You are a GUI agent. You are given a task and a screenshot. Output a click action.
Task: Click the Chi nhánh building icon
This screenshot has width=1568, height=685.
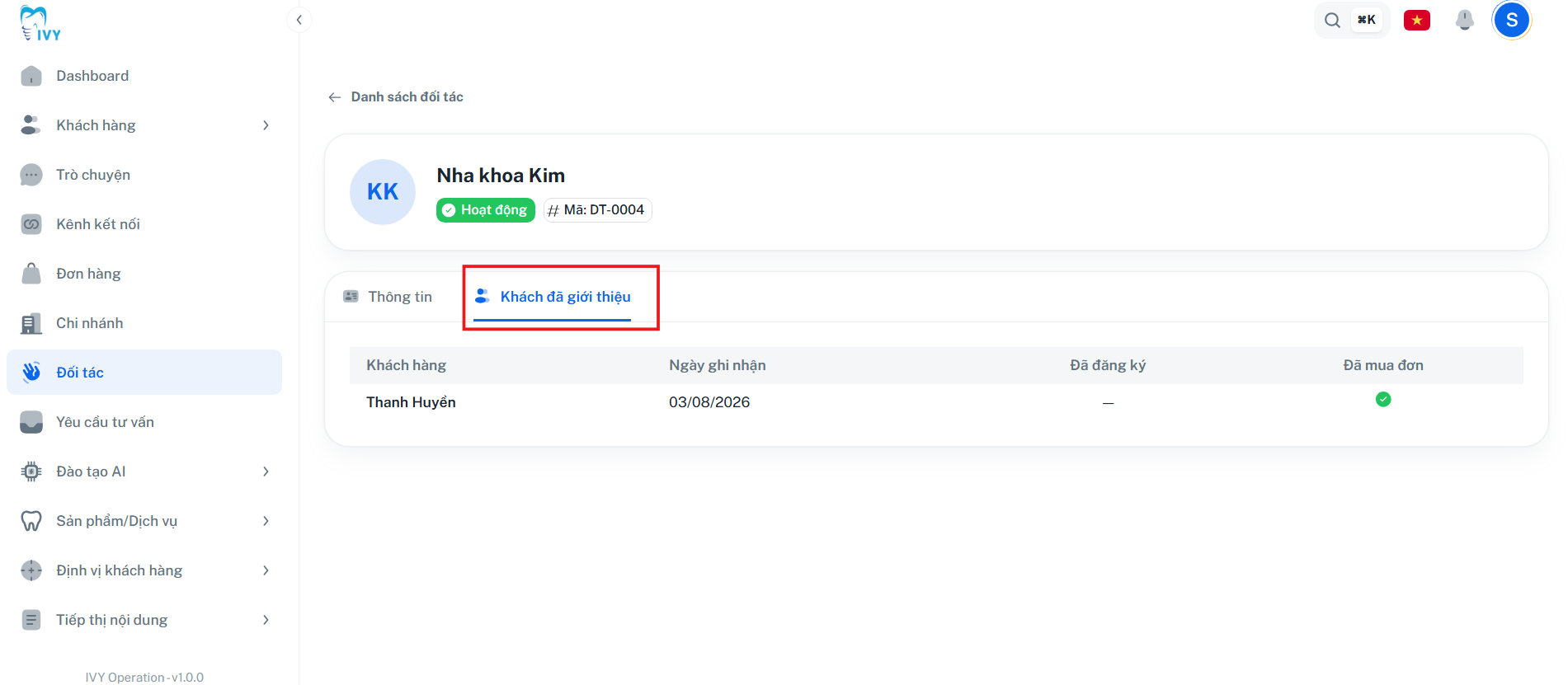[31, 323]
